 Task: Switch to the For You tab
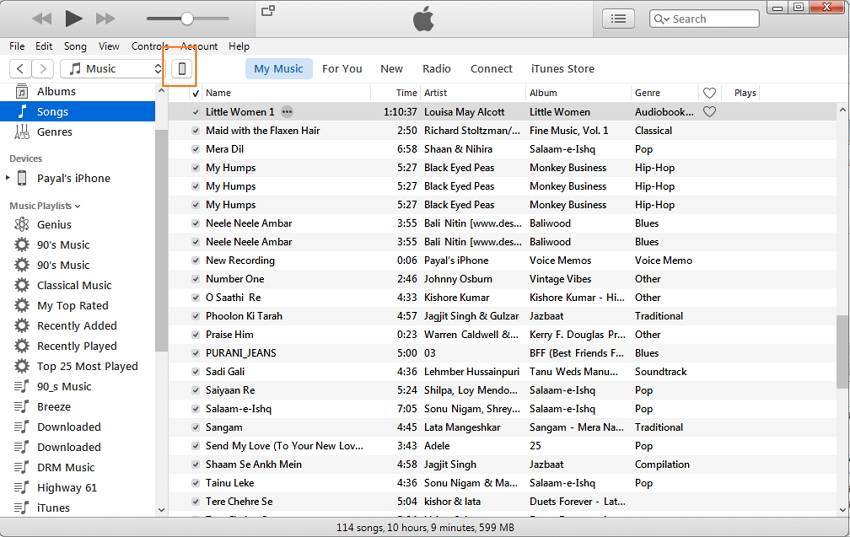point(342,69)
